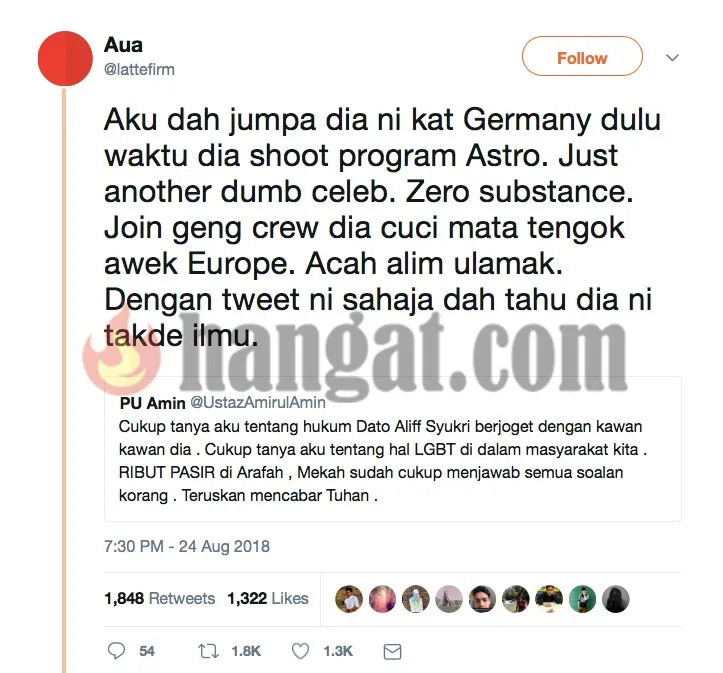View the 1,848 Retweets list
The image size is (723, 673).
[x=160, y=598]
